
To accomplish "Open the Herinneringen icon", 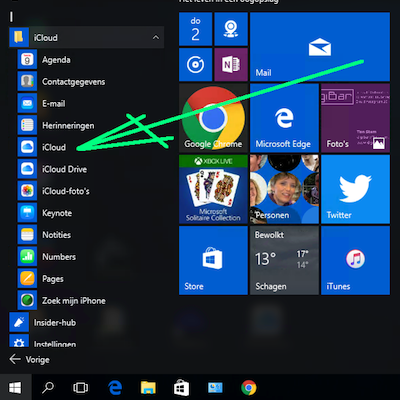I will click(27, 125).
